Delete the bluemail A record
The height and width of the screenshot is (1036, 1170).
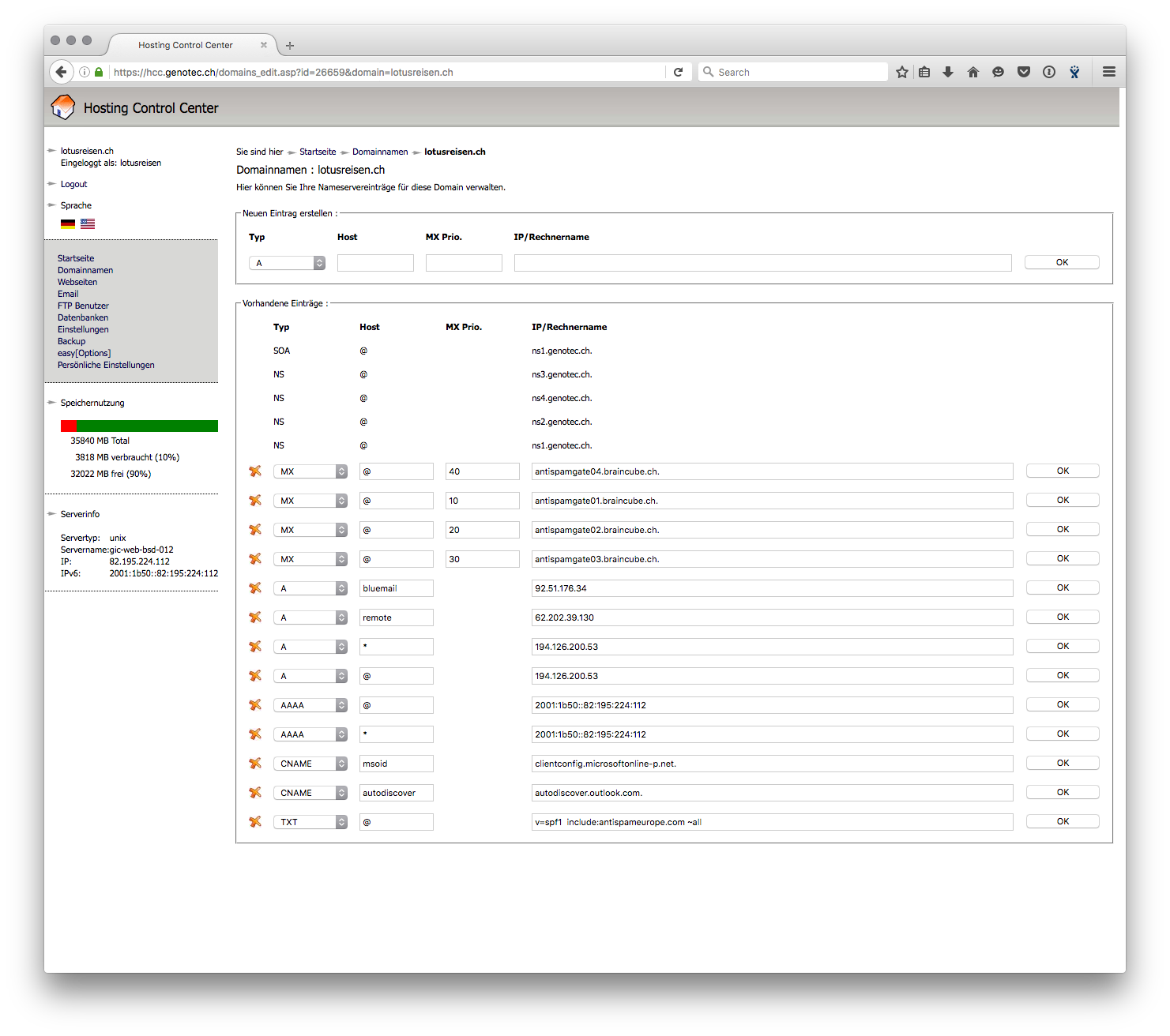(255, 588)
